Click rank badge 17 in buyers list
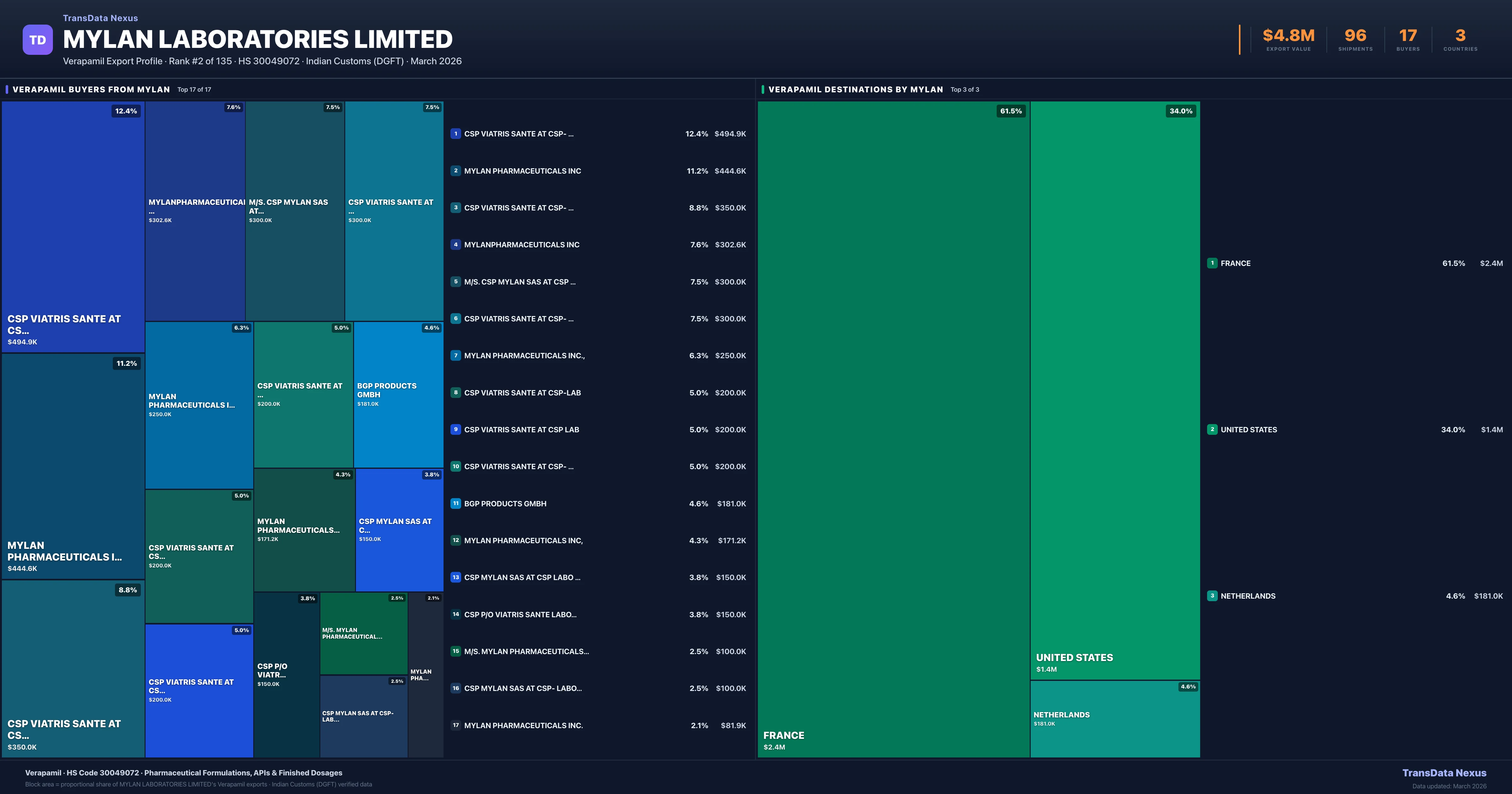 point(455,725)
